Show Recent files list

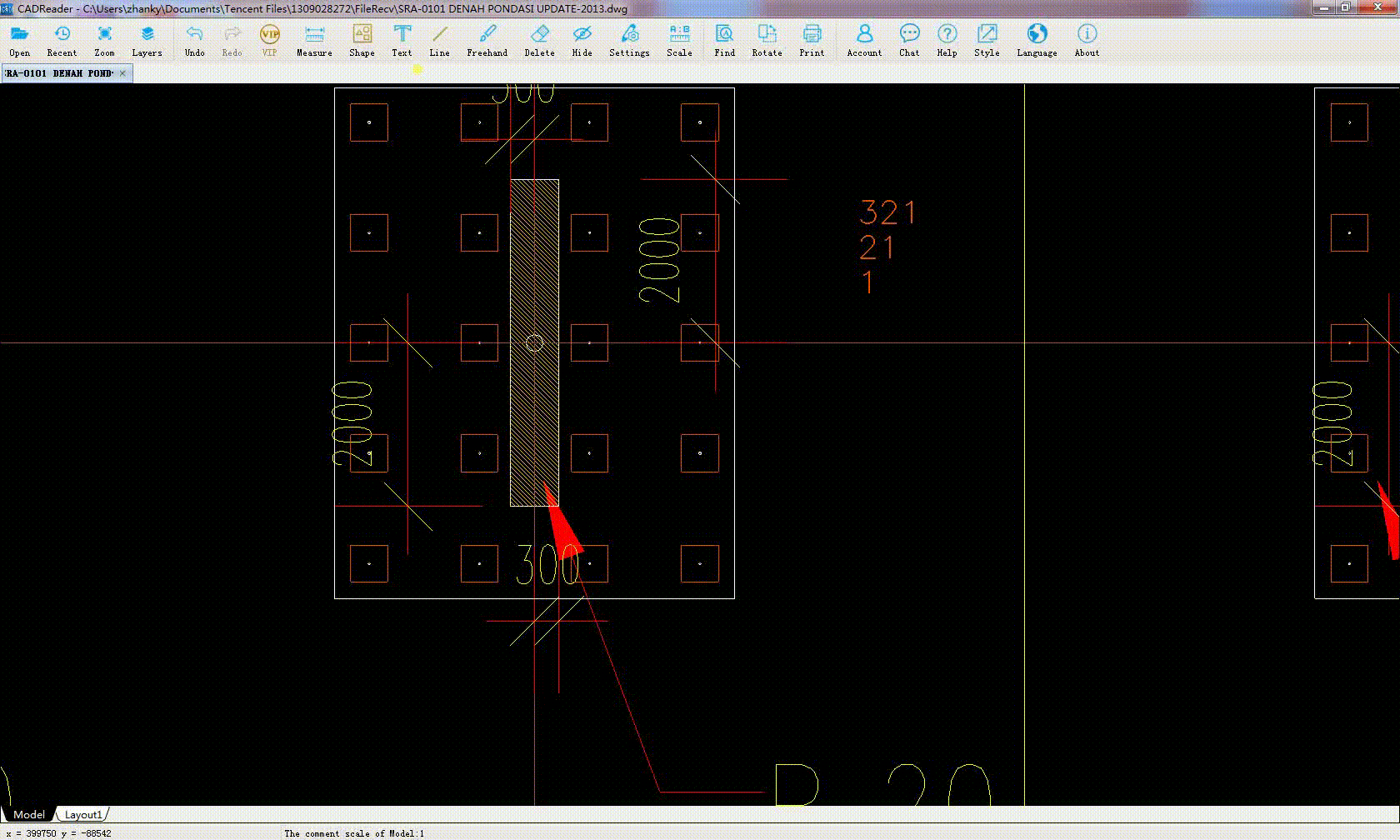click(62, 40)
